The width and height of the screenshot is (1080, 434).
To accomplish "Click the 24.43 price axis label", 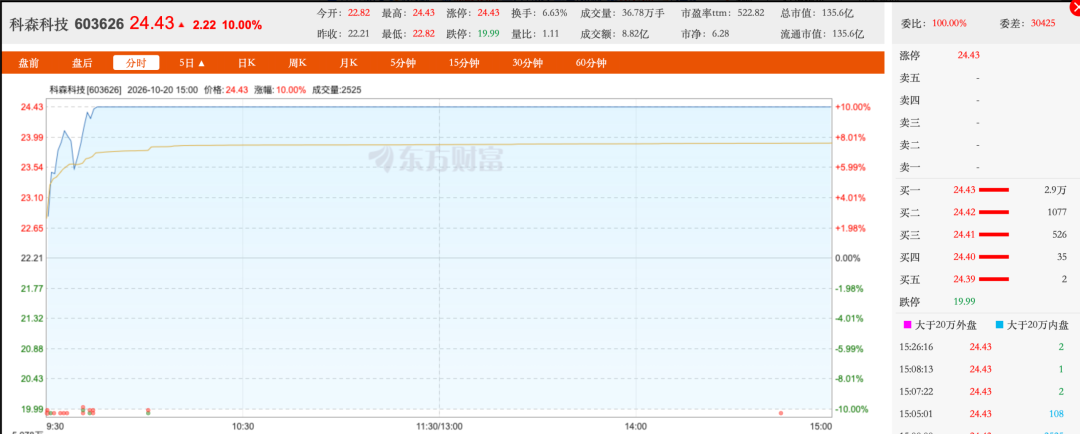I will pos(32,107).
